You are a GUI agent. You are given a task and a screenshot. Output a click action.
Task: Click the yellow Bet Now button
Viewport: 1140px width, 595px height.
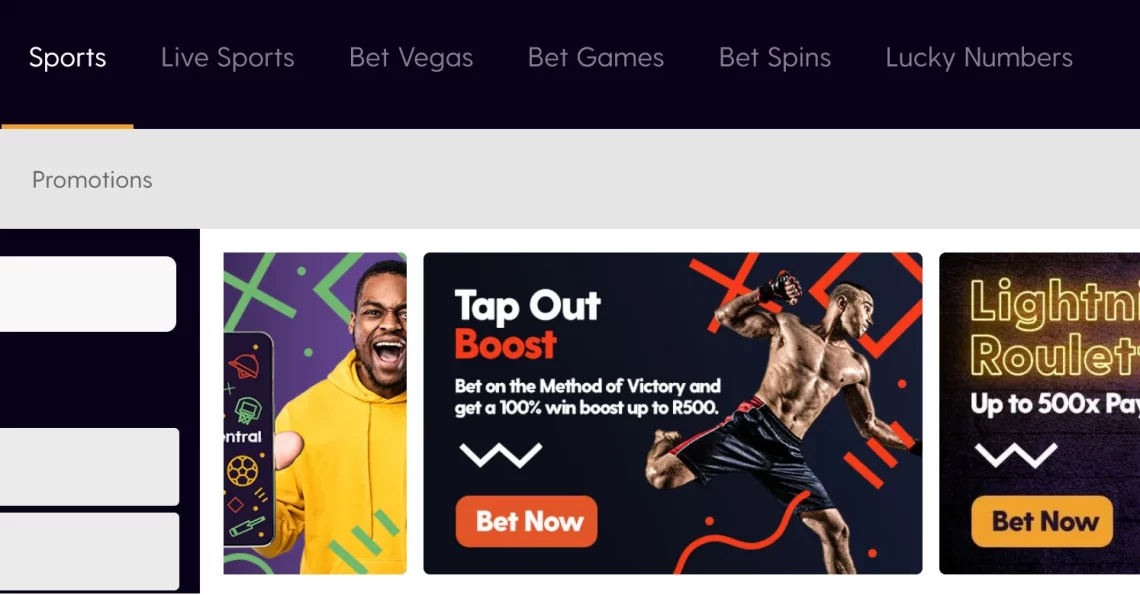click(x=1042, y=522)
